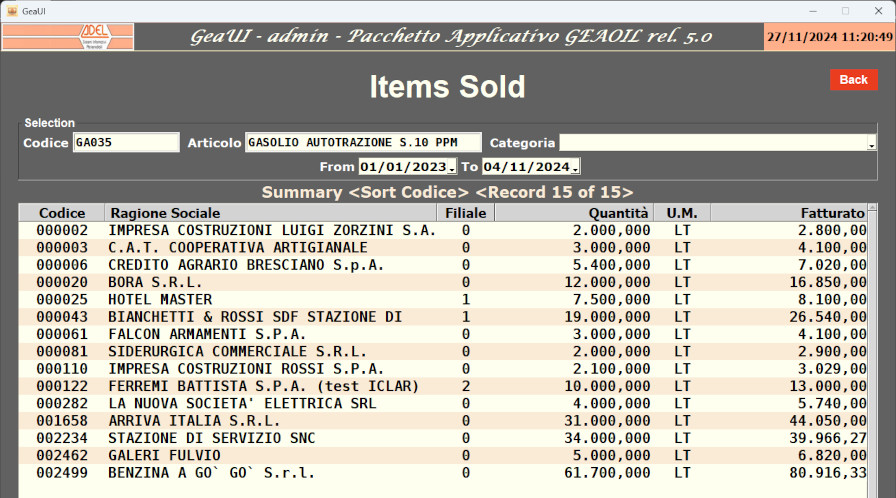896x498 pixels.
Task: Select row ARRIVA ITALIA S.R.L.
Action: (443, 421)
